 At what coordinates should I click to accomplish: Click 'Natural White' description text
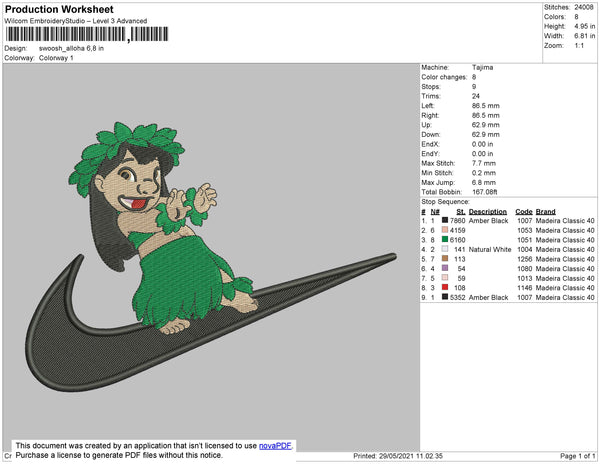click(x=490, y=249)
